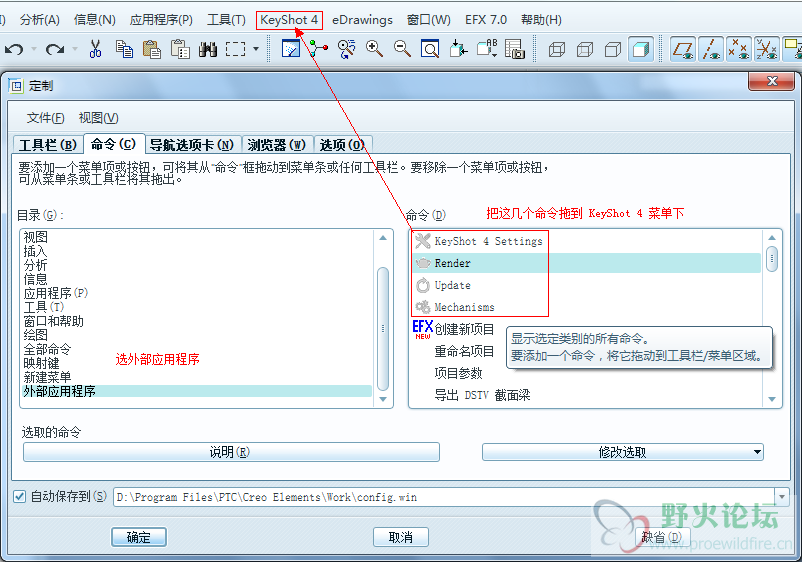Click the saved view list AB icon
802x562 pixels.
click(487, 49)
